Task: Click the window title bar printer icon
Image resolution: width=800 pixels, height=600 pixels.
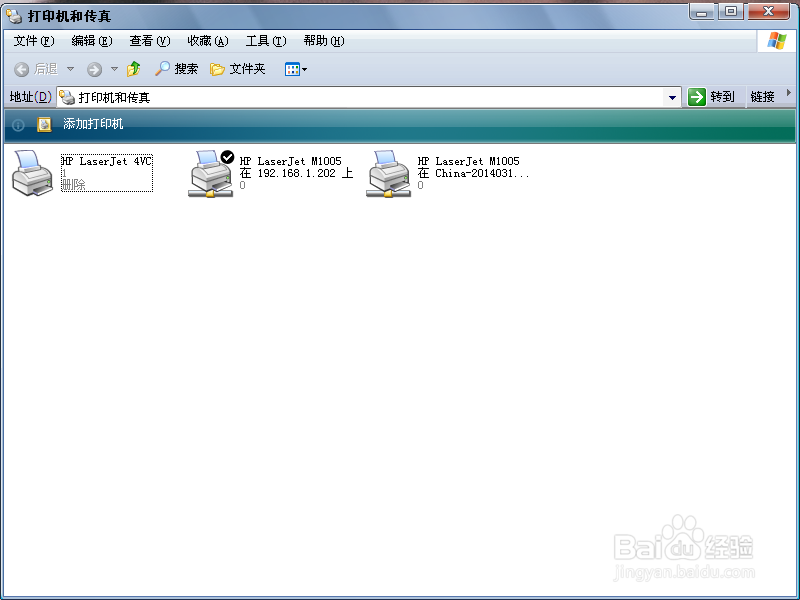Action: pyautogui.click(x=14, y=16)
